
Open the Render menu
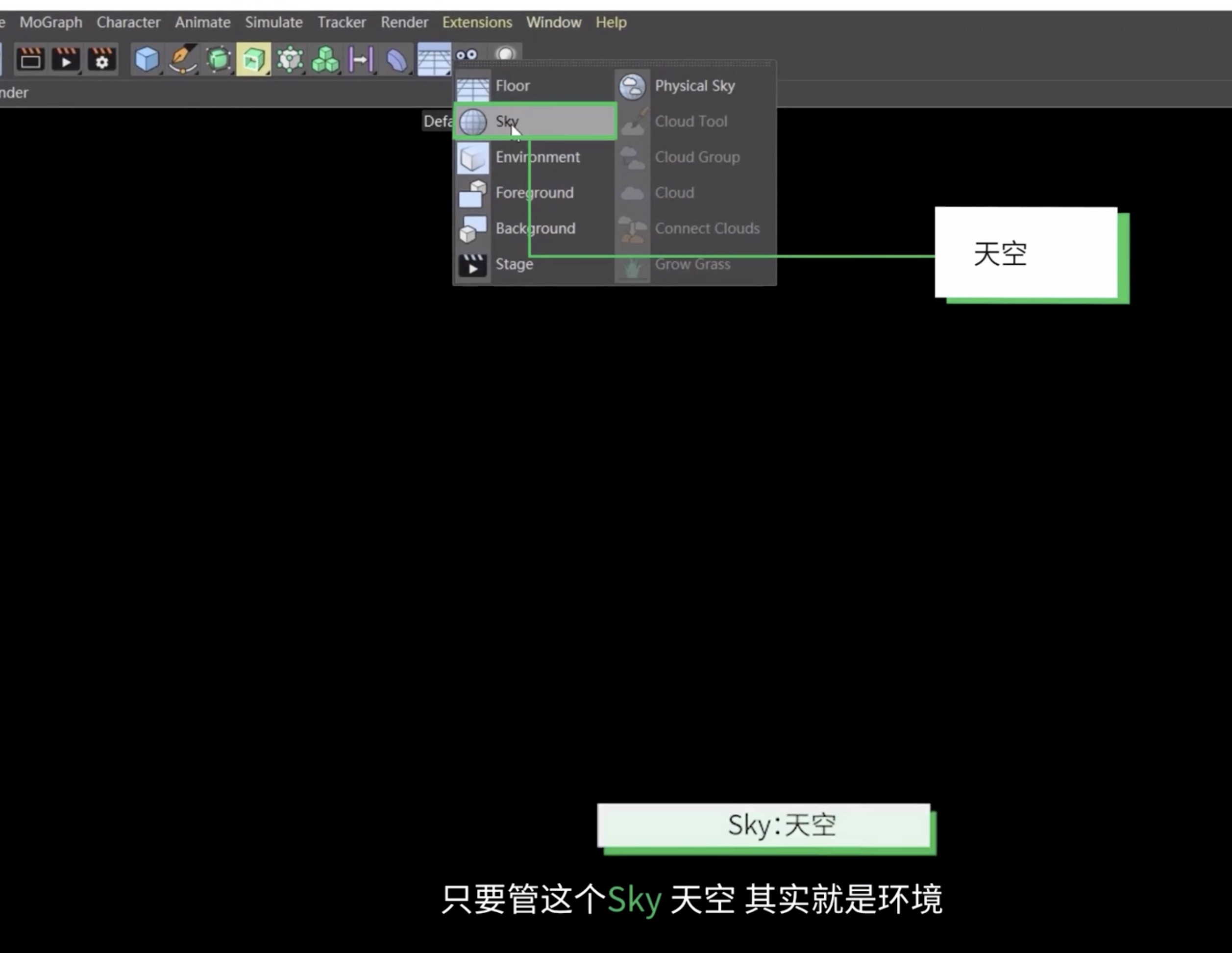404,23
